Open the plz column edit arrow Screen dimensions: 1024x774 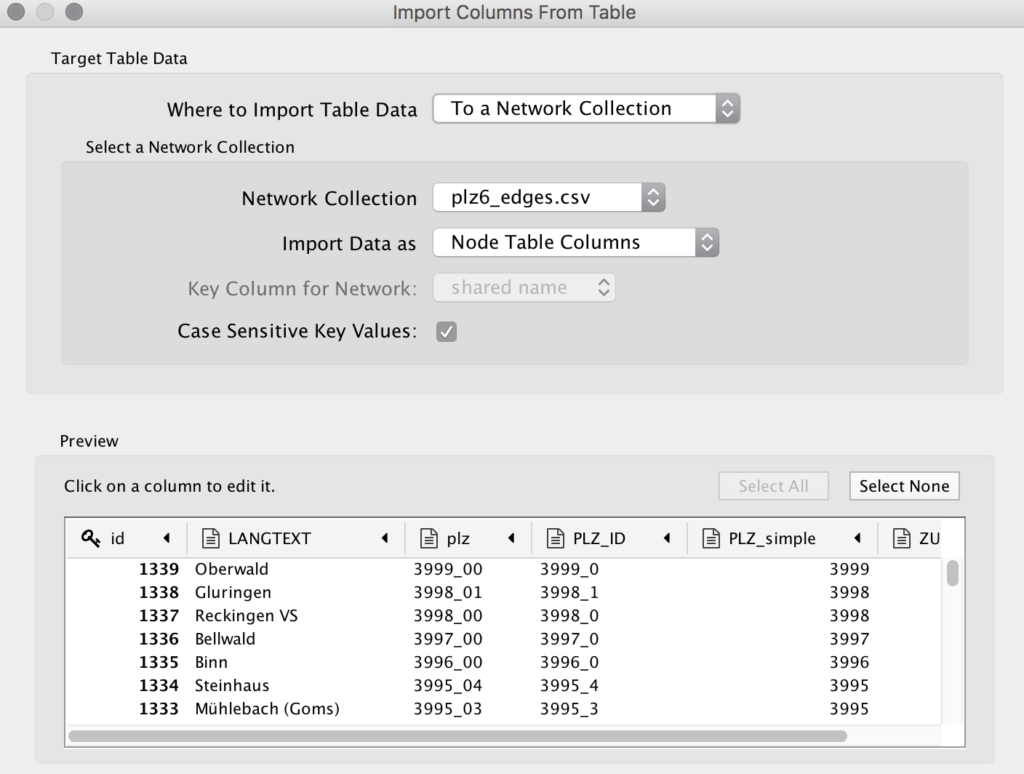(511, 538)
